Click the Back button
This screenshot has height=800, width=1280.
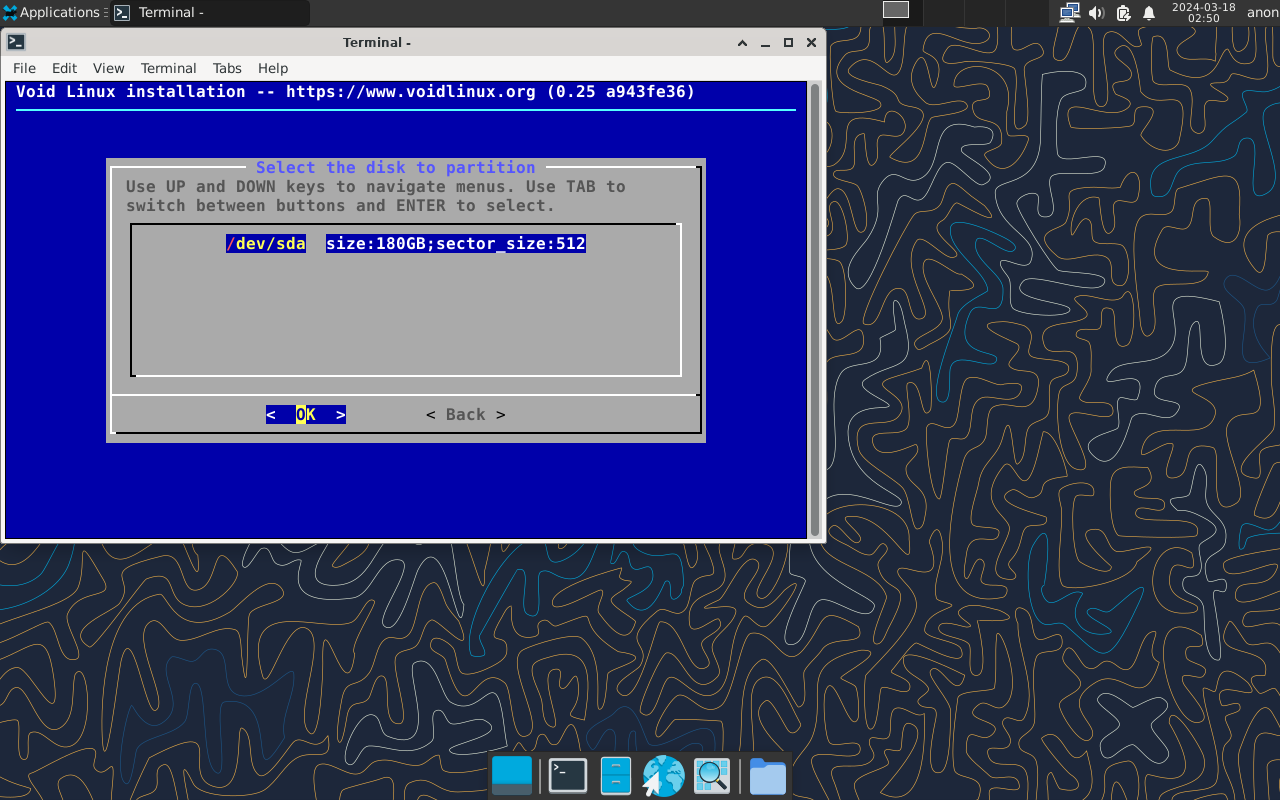pos(466,414)
